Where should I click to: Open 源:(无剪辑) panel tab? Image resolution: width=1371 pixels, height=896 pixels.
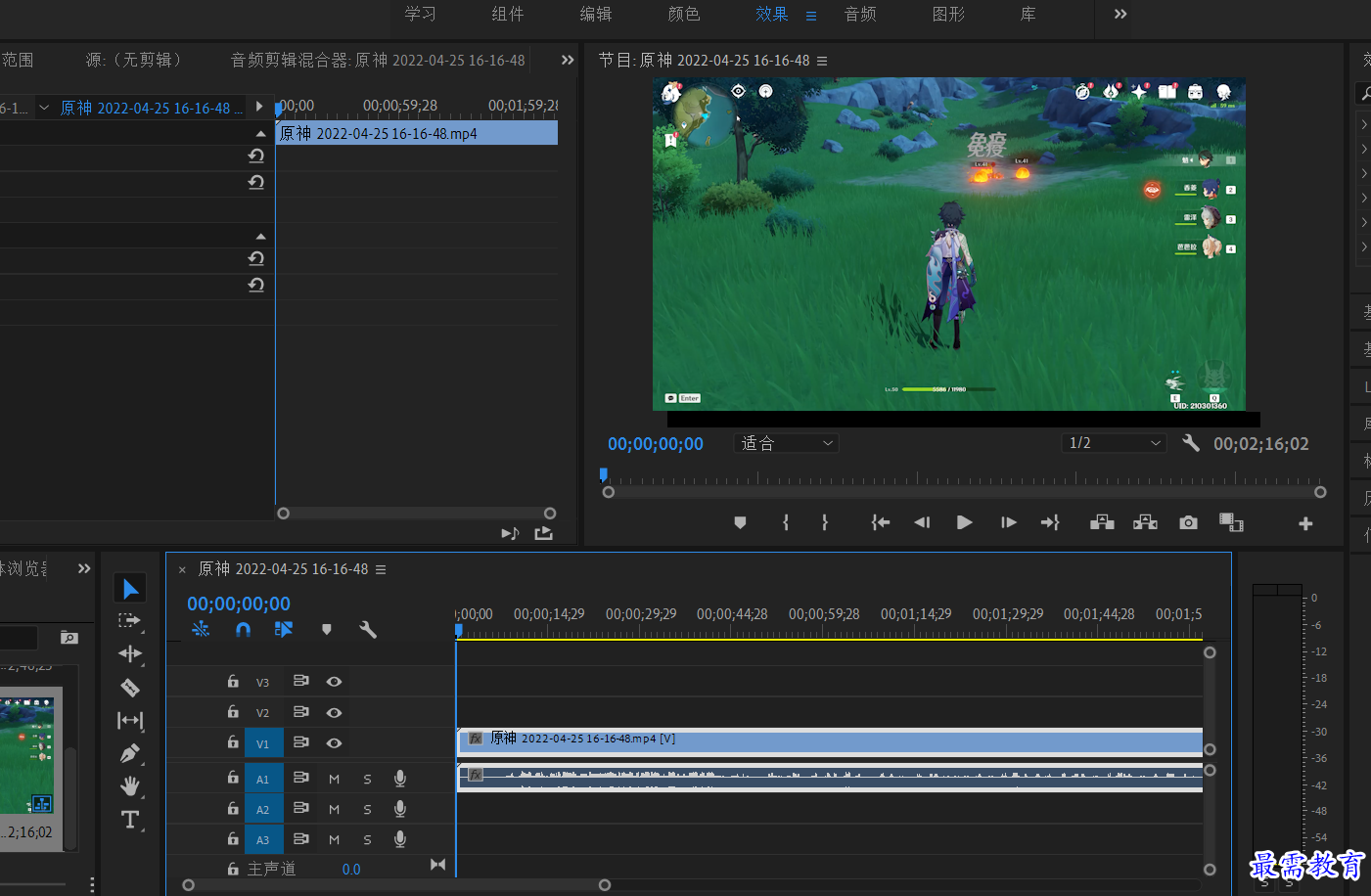click(x=133, y=60)
